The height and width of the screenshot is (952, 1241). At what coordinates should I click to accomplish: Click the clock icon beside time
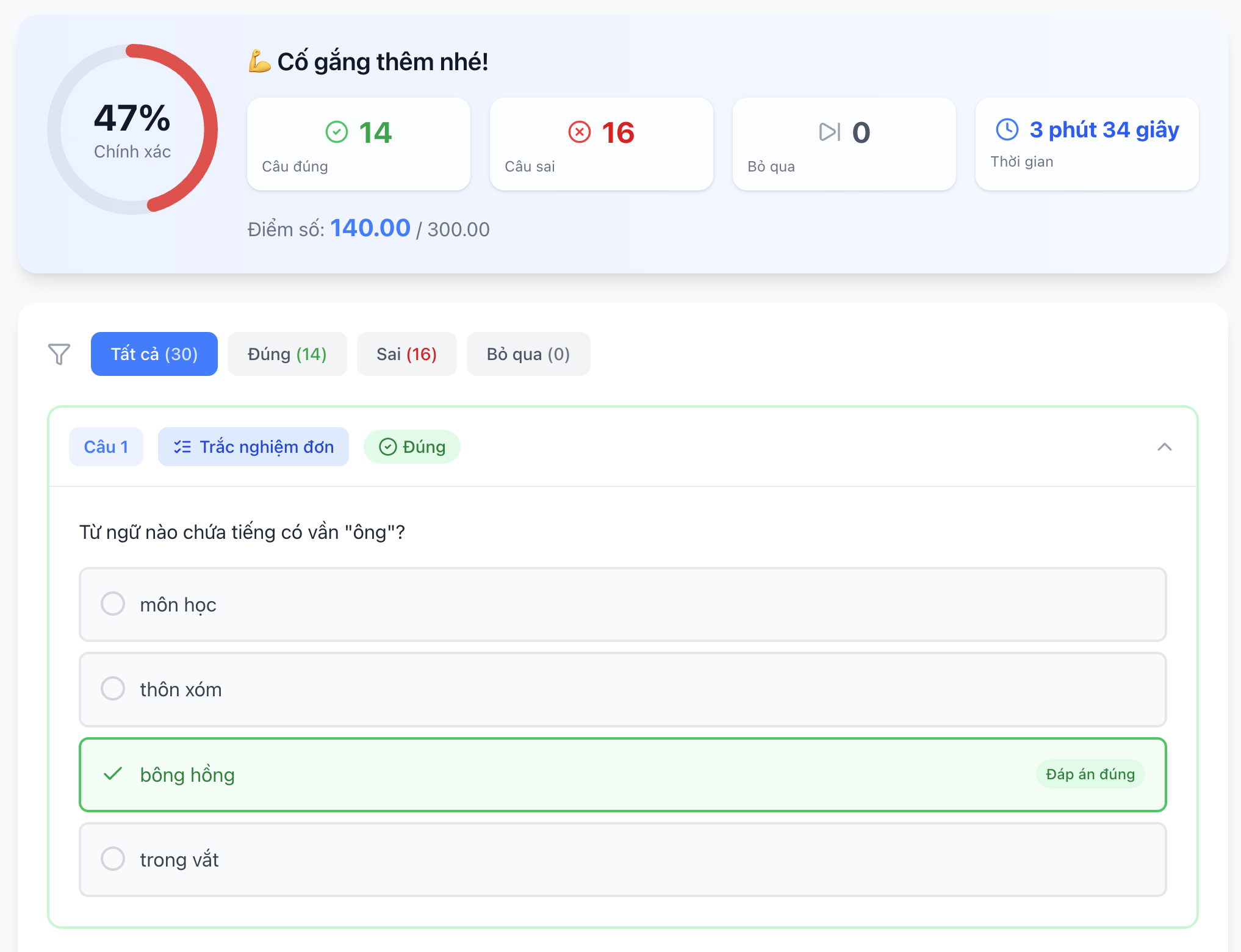click(x=1007, y=129)
